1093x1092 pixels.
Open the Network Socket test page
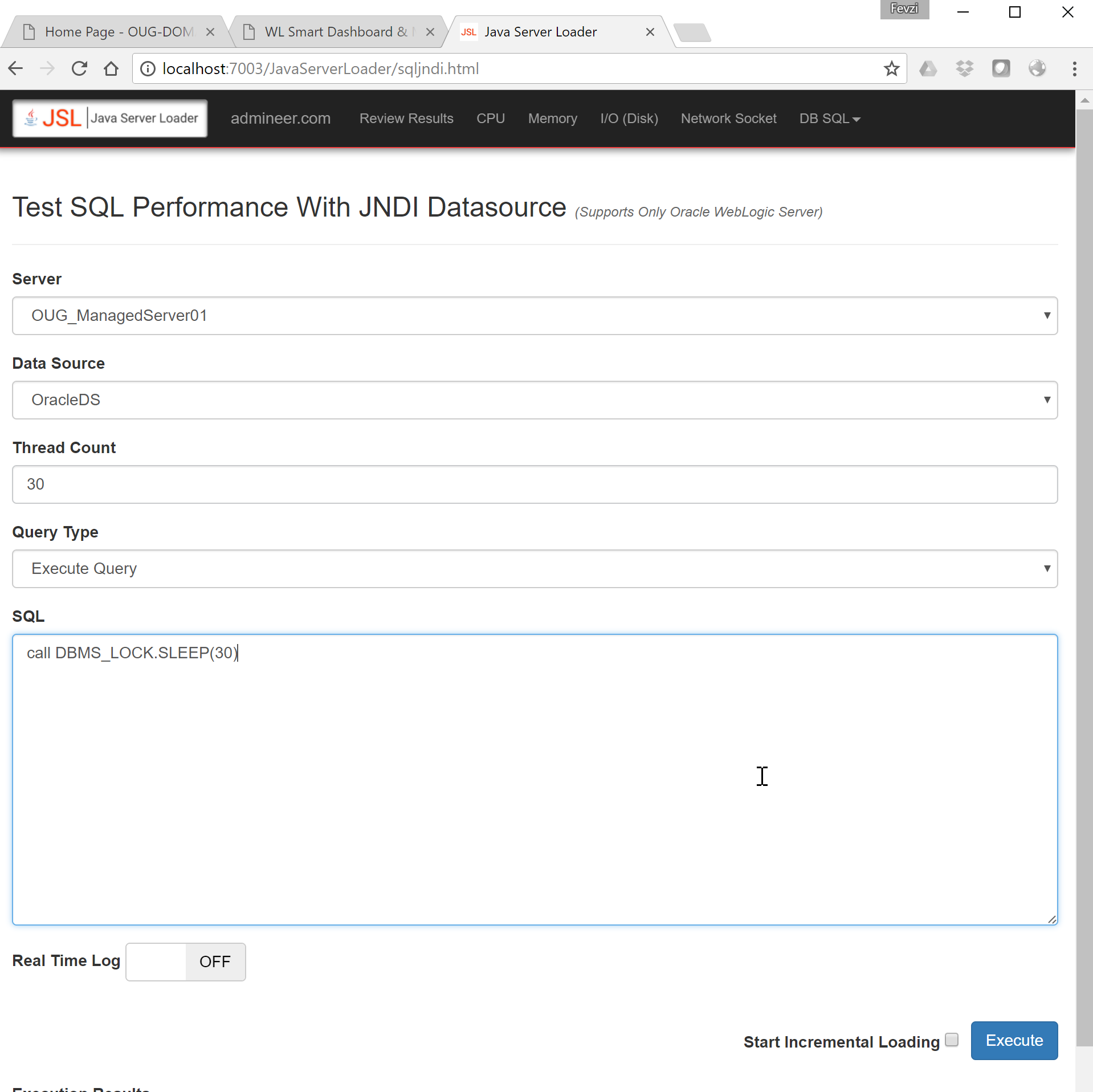coord(728,118)
